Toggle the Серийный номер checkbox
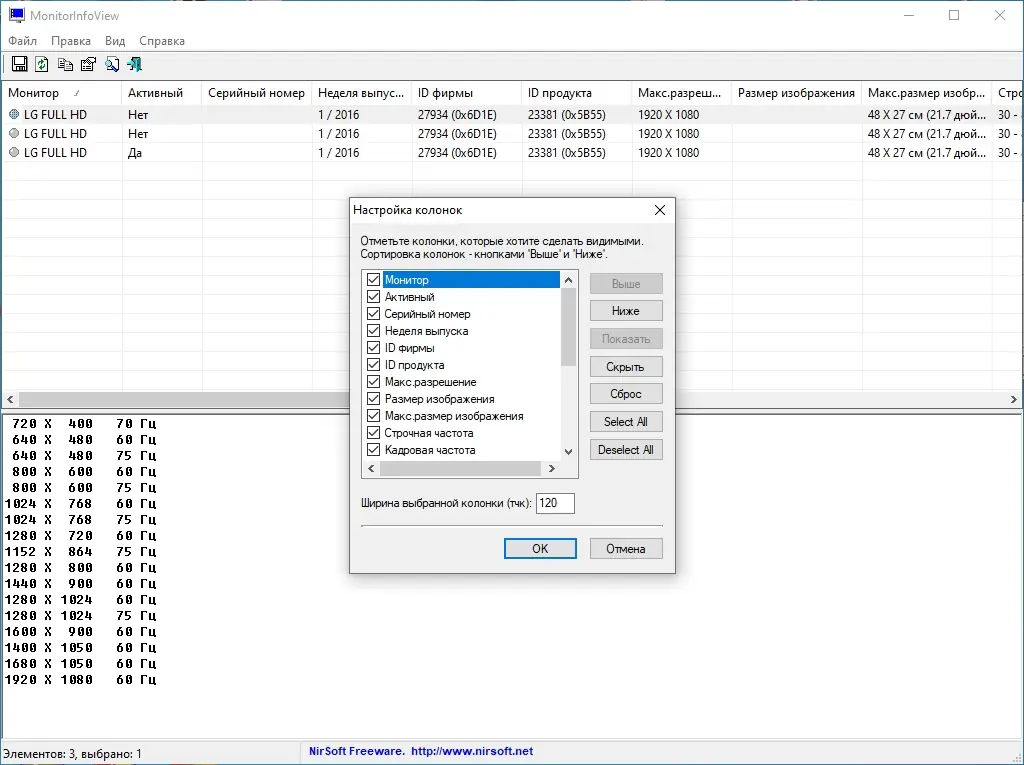 [374, 314]
